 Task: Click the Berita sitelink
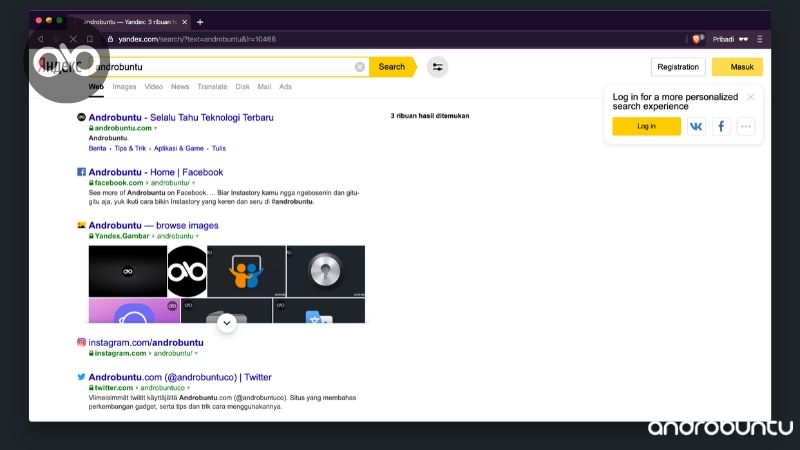(x=97, y=148)
